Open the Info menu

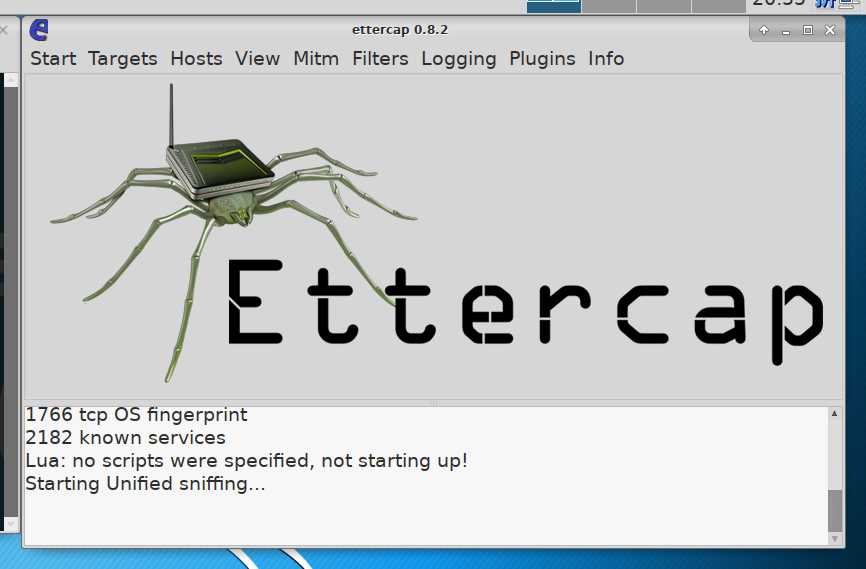tap(606, 59)
